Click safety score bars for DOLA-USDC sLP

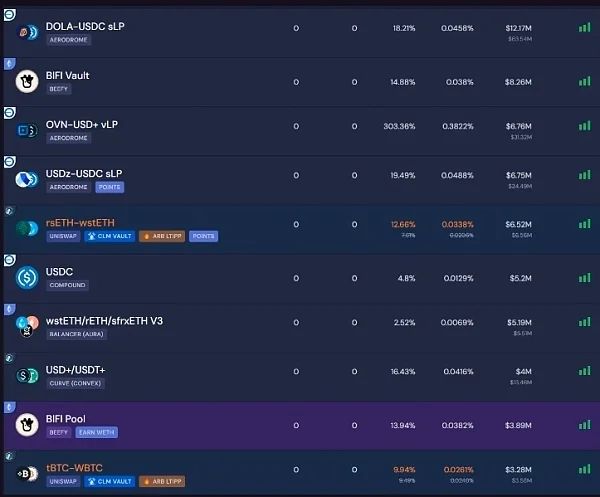tap(584, 28)
